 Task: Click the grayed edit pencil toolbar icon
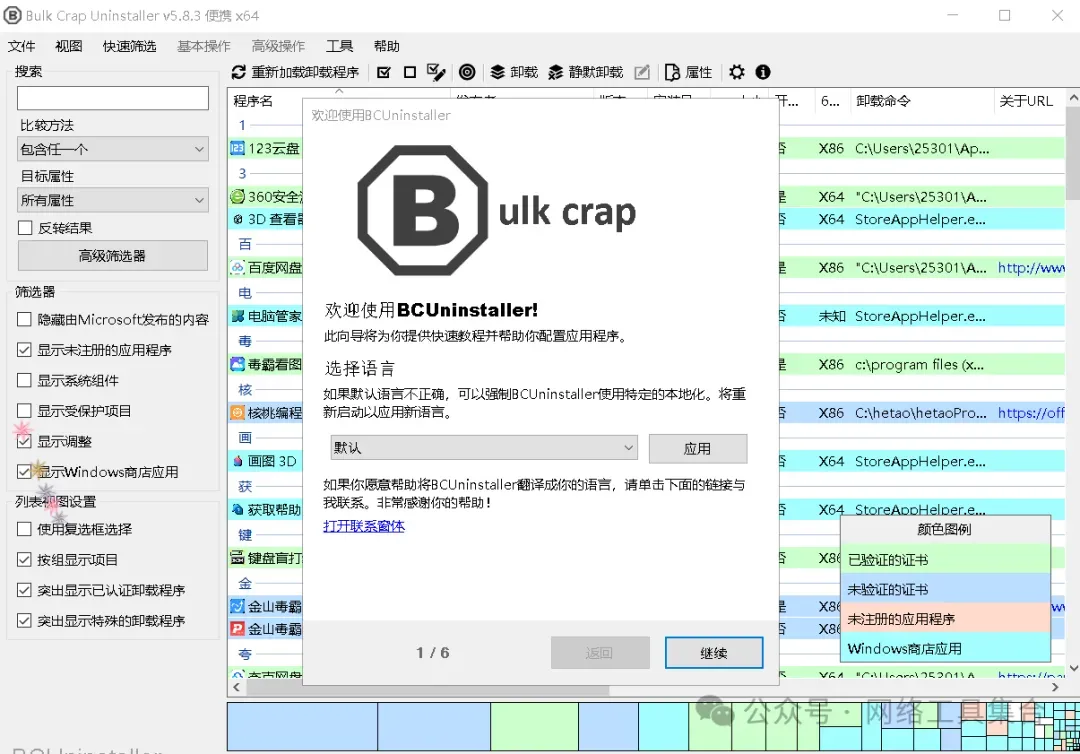pos(642,72)
